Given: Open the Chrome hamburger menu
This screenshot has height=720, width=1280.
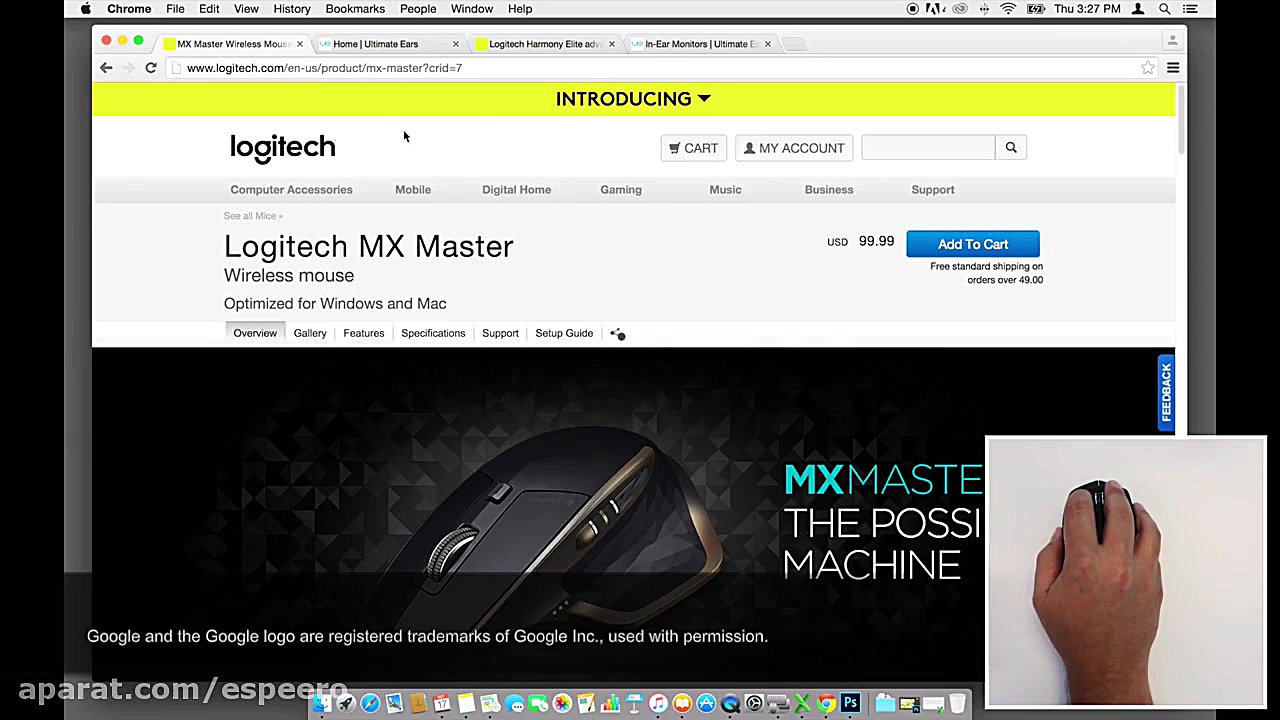Looking at the screenshot, I should point(1173,68).
